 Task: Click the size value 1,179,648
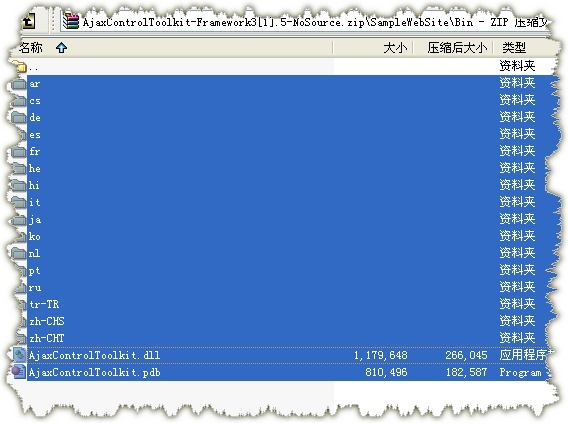click(381, 355)
